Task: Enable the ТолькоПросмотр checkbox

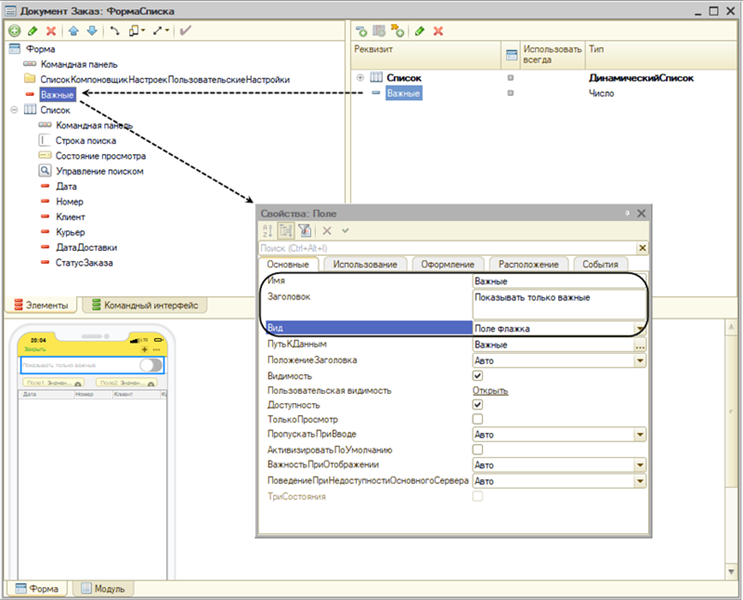Action: 478,420
